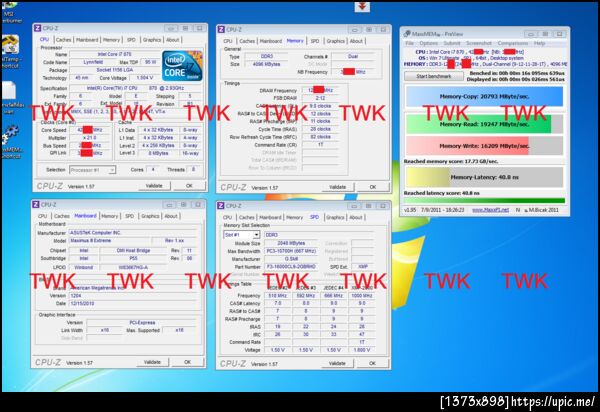Click OK in the Mainboard-tab CPU-Z window
600x412 pixels.
click(x=187, y=362)
